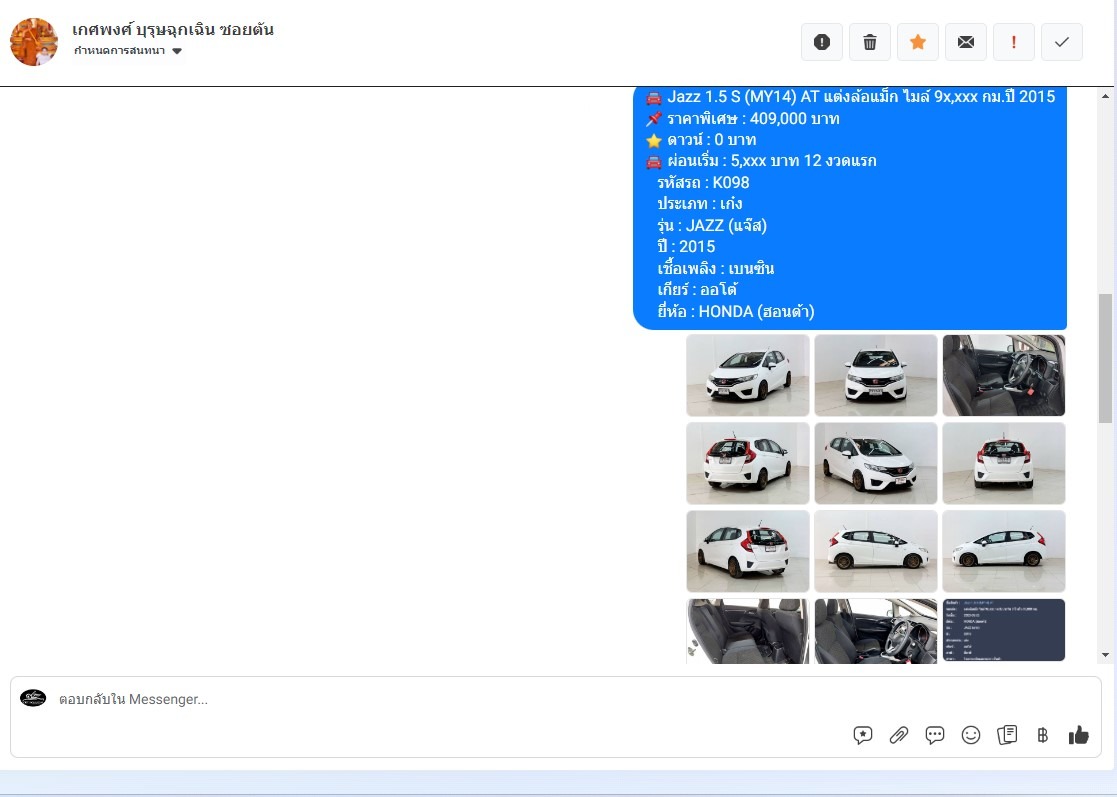
Task: Click the red exclamation priority icon
Action: click(1014, 42)
